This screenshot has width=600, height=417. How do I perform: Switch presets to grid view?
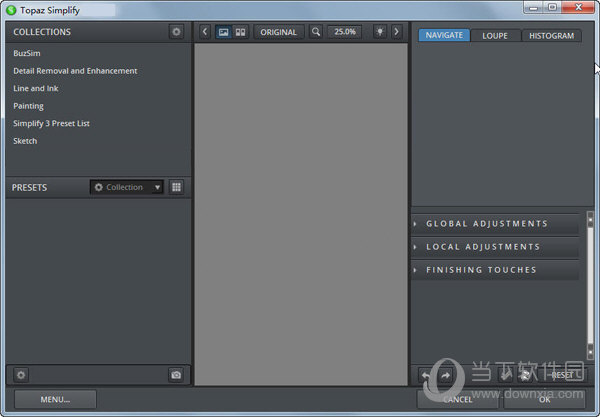(176, 187)
